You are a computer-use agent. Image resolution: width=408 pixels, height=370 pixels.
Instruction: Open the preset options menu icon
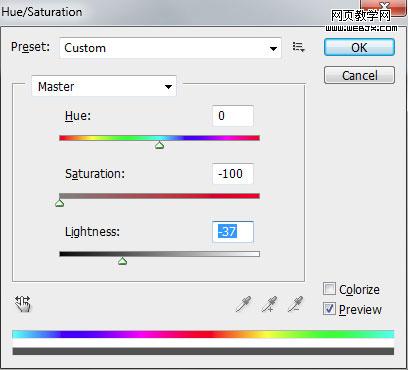point(298,47)
